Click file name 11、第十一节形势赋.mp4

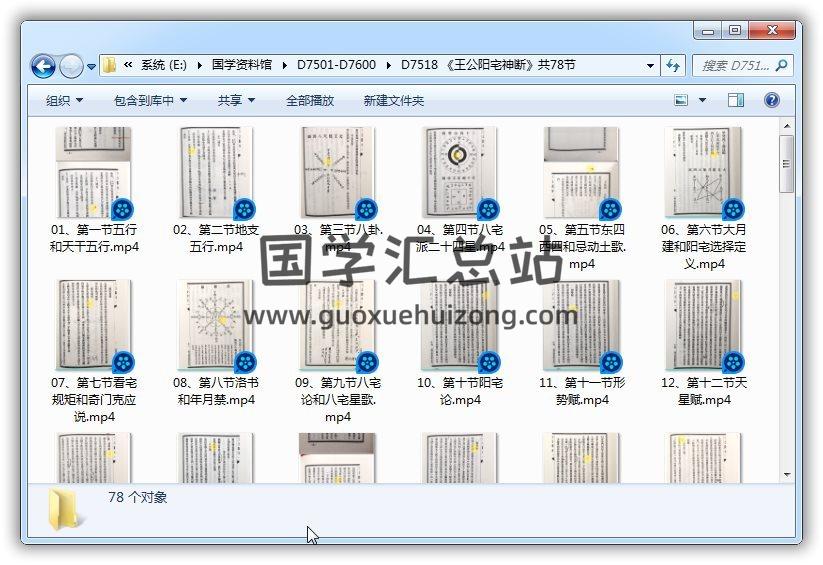[x=582, y=391]
